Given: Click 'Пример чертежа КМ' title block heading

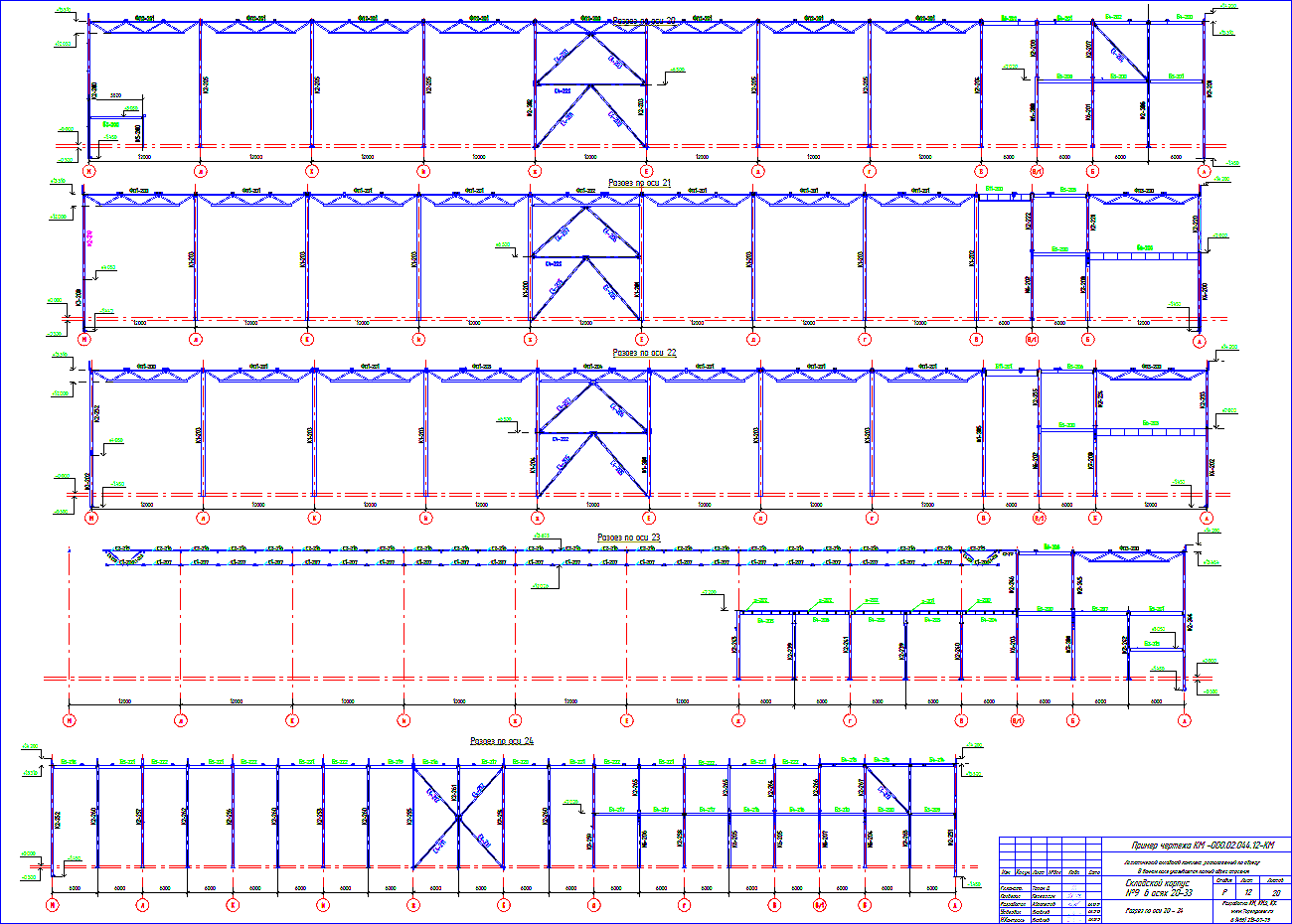Looking at the screenshot, I should pyautogui.click(x=1205, y=846).
